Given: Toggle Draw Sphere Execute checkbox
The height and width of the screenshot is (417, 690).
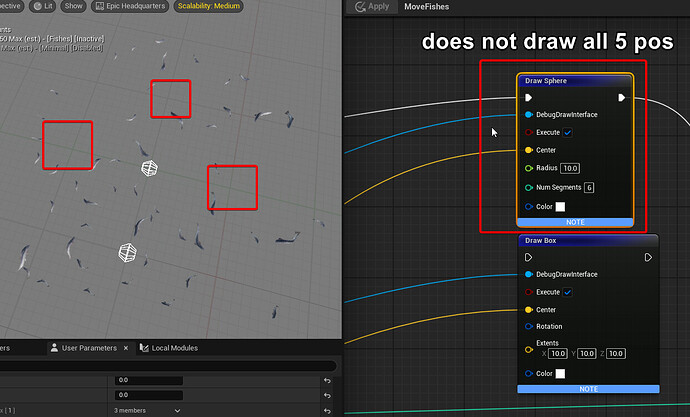Looking at the screenshot, I should tap(568, 132).
